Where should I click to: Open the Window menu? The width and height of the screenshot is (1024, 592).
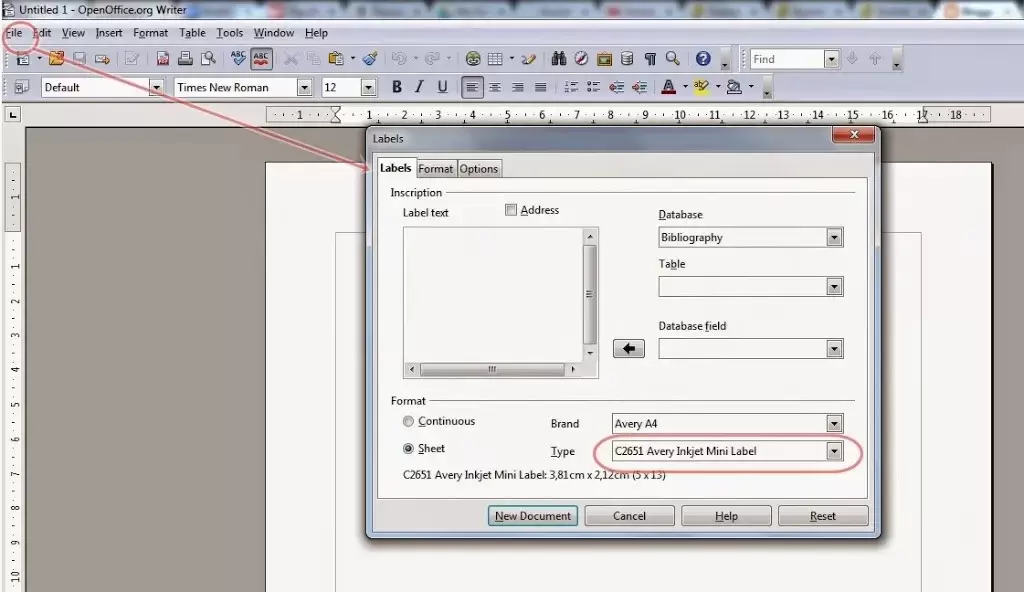274,33
